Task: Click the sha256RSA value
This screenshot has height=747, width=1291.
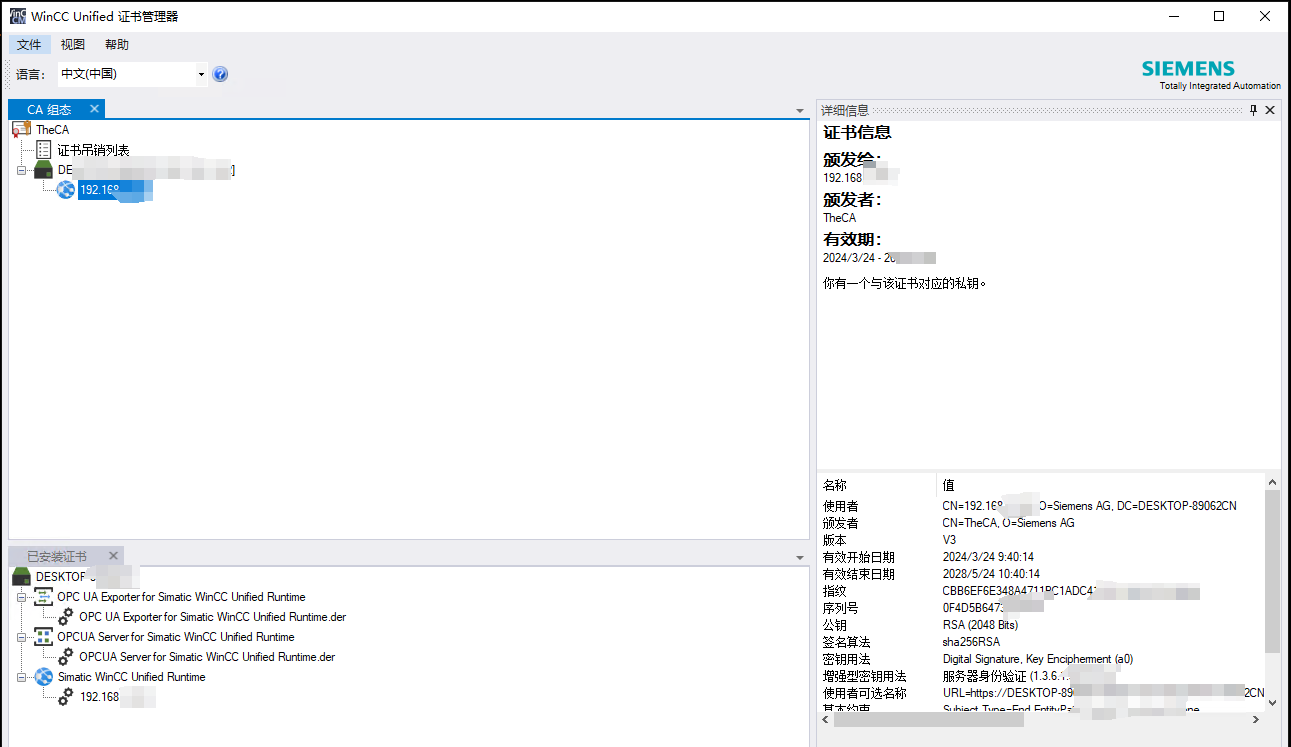Action: coord(971,642)
